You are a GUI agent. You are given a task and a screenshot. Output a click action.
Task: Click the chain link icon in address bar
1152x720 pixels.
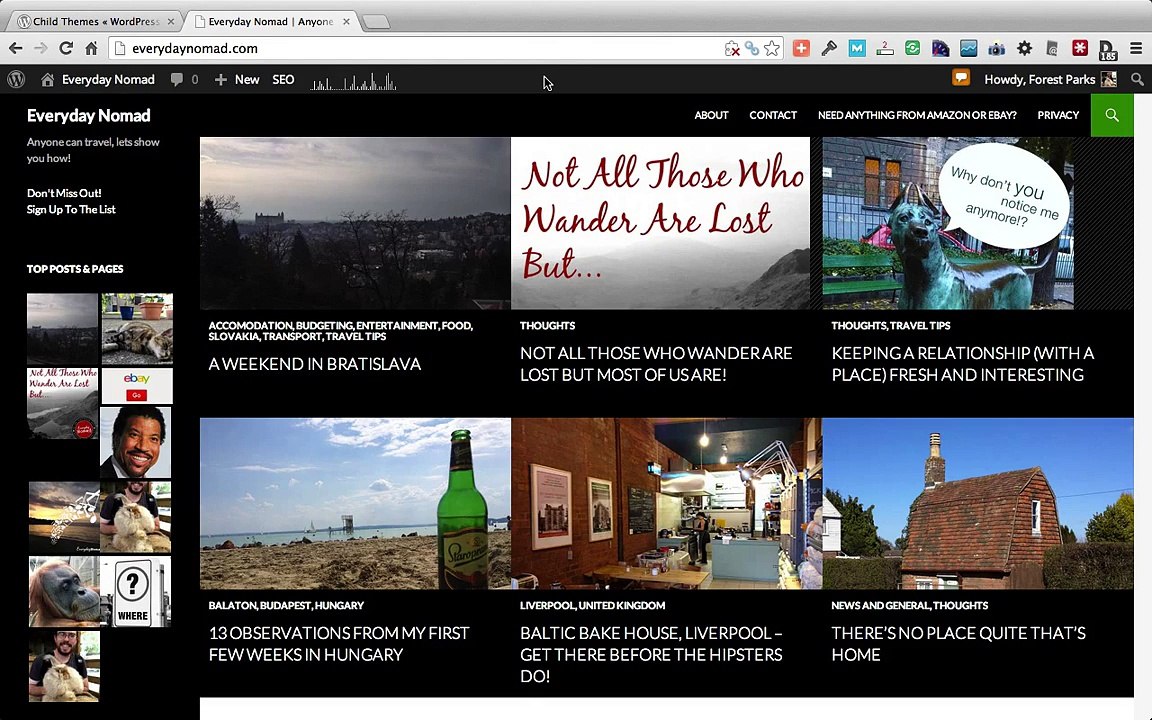pos(752,48)
